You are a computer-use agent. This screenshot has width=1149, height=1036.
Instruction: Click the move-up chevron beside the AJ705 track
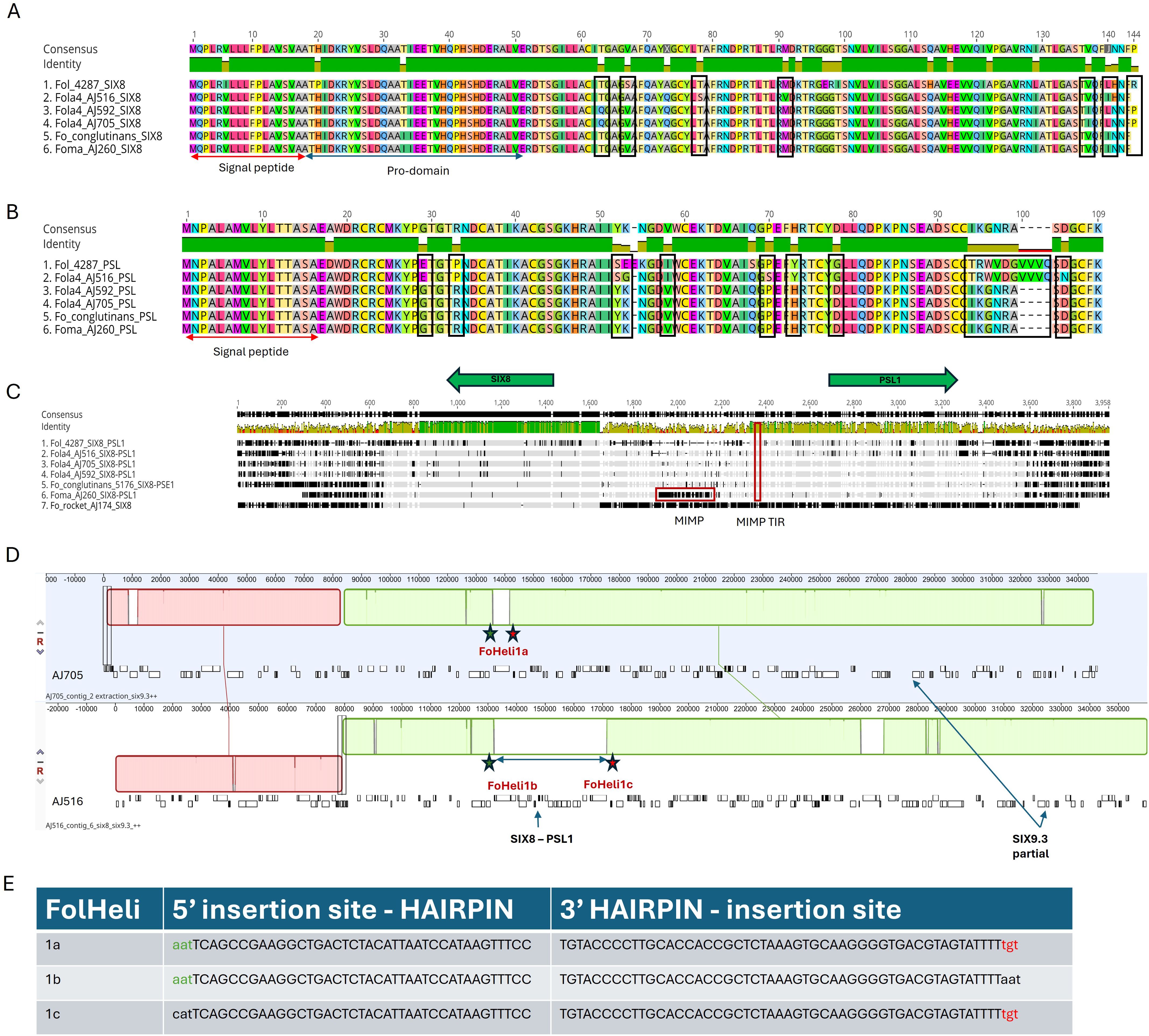[x=40, y=623]
